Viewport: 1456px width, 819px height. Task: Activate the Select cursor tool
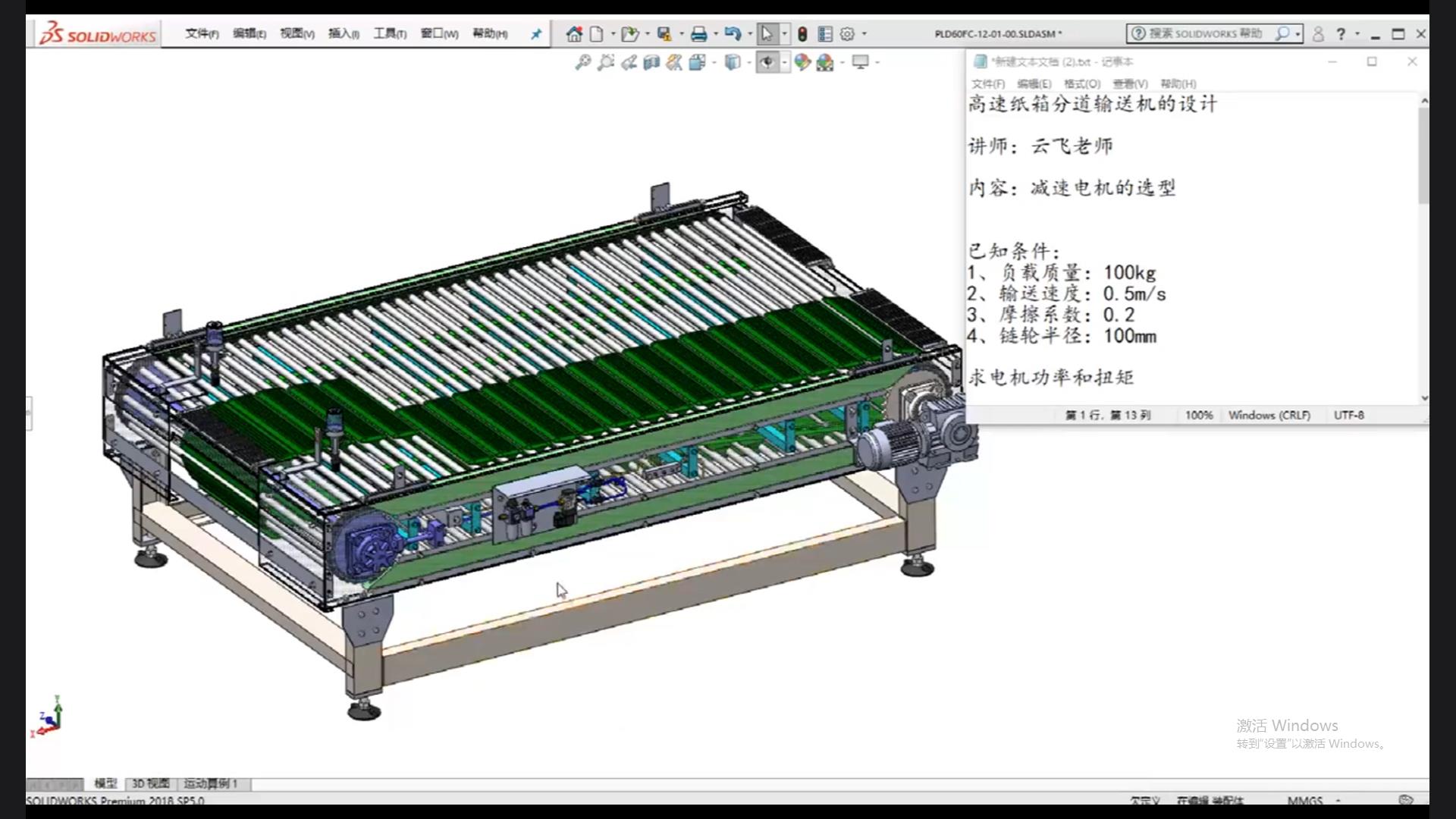pos(767,34)
